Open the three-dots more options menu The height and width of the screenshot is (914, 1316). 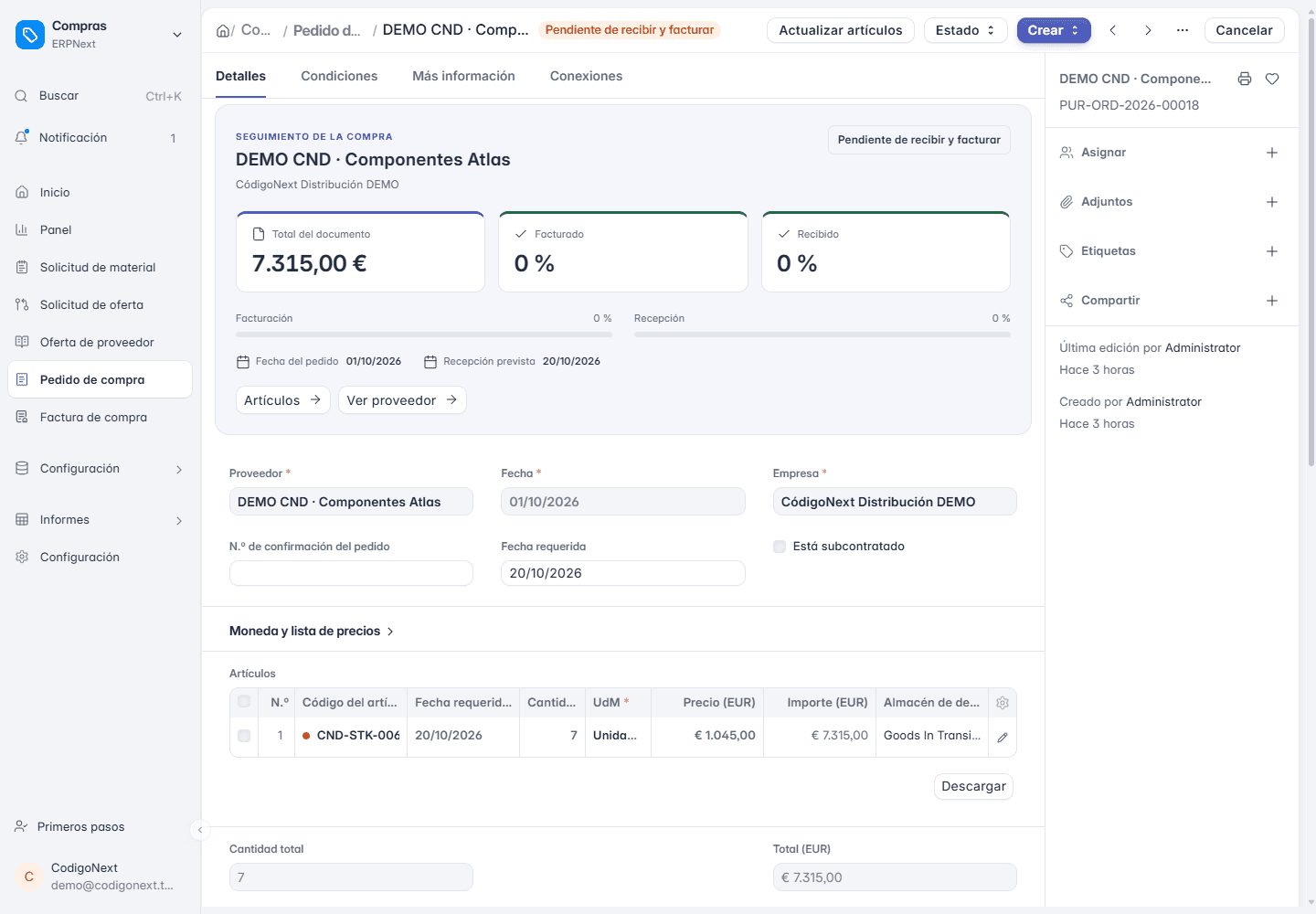coord(1183,30)
